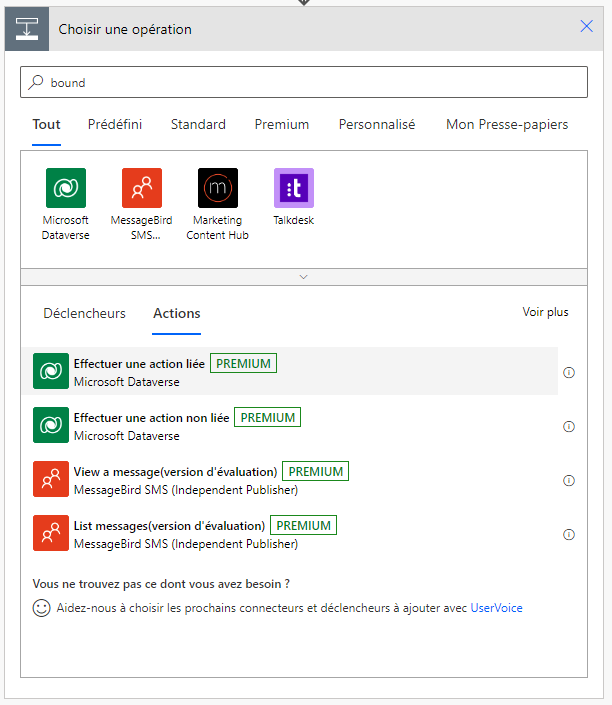
Task: Choose Effectuer une action non liée action
Action: pyautogui.click(x=290, y=425)
